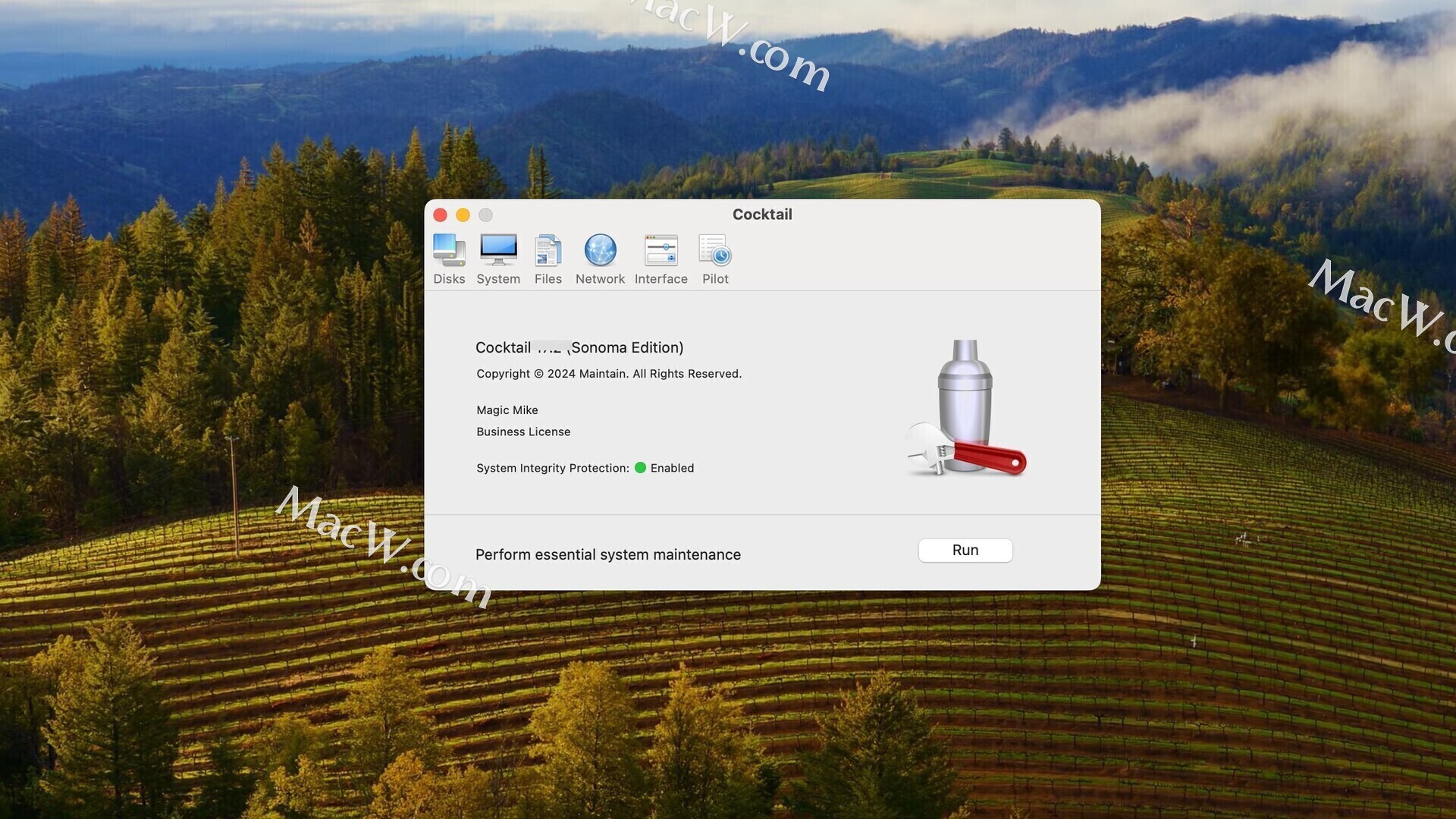Click the System Integrity Protection label
The height and width of the screenshot is (819, 1456).
tap(552, 469)
